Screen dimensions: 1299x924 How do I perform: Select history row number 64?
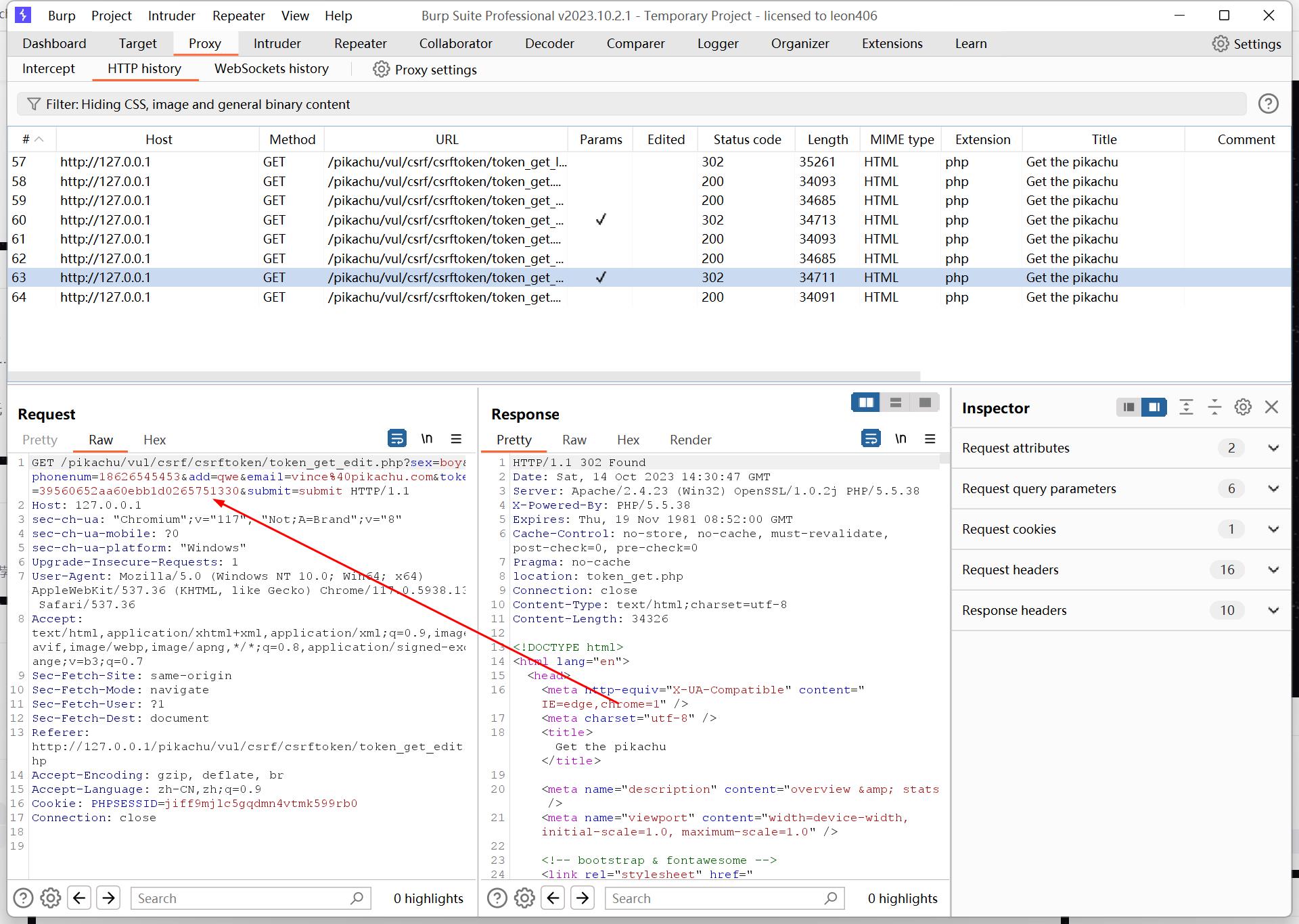coord(648,297)
